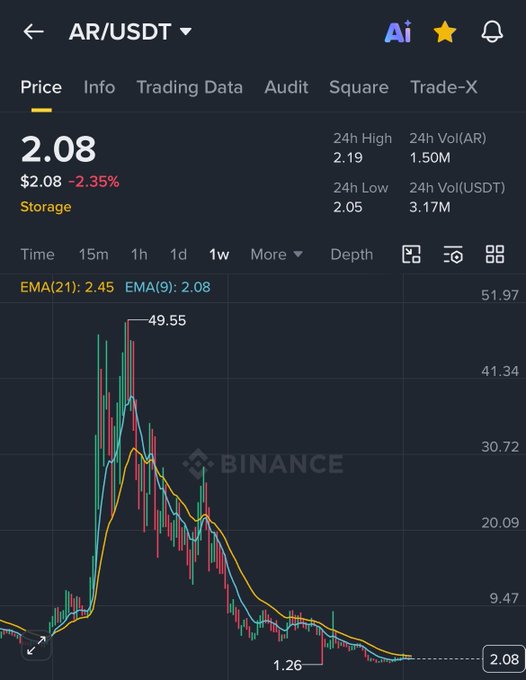Toggle the yellow favorite star
526x680 pixels.
pos(445,33)
